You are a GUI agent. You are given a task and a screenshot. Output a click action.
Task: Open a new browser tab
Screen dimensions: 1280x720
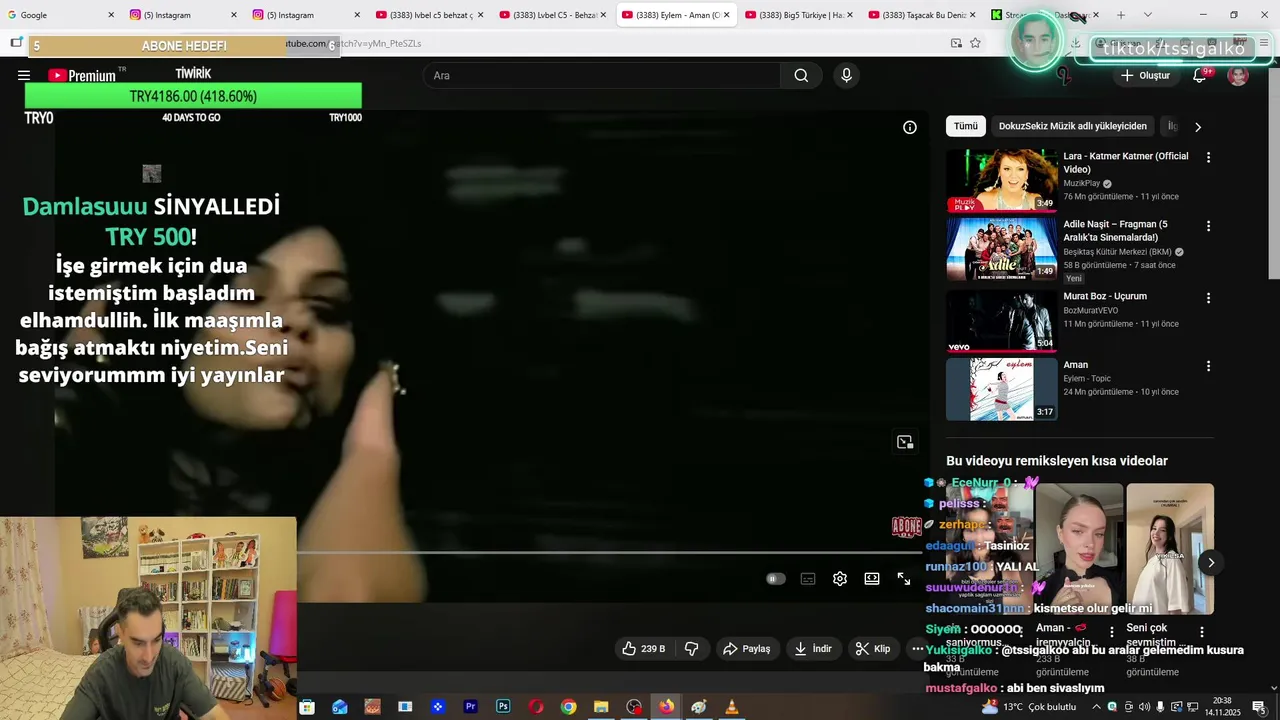click(1121, 15)
